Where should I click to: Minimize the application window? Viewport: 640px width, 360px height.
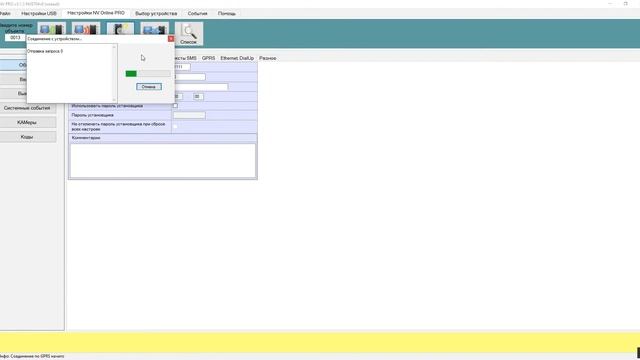coord(611,4)
